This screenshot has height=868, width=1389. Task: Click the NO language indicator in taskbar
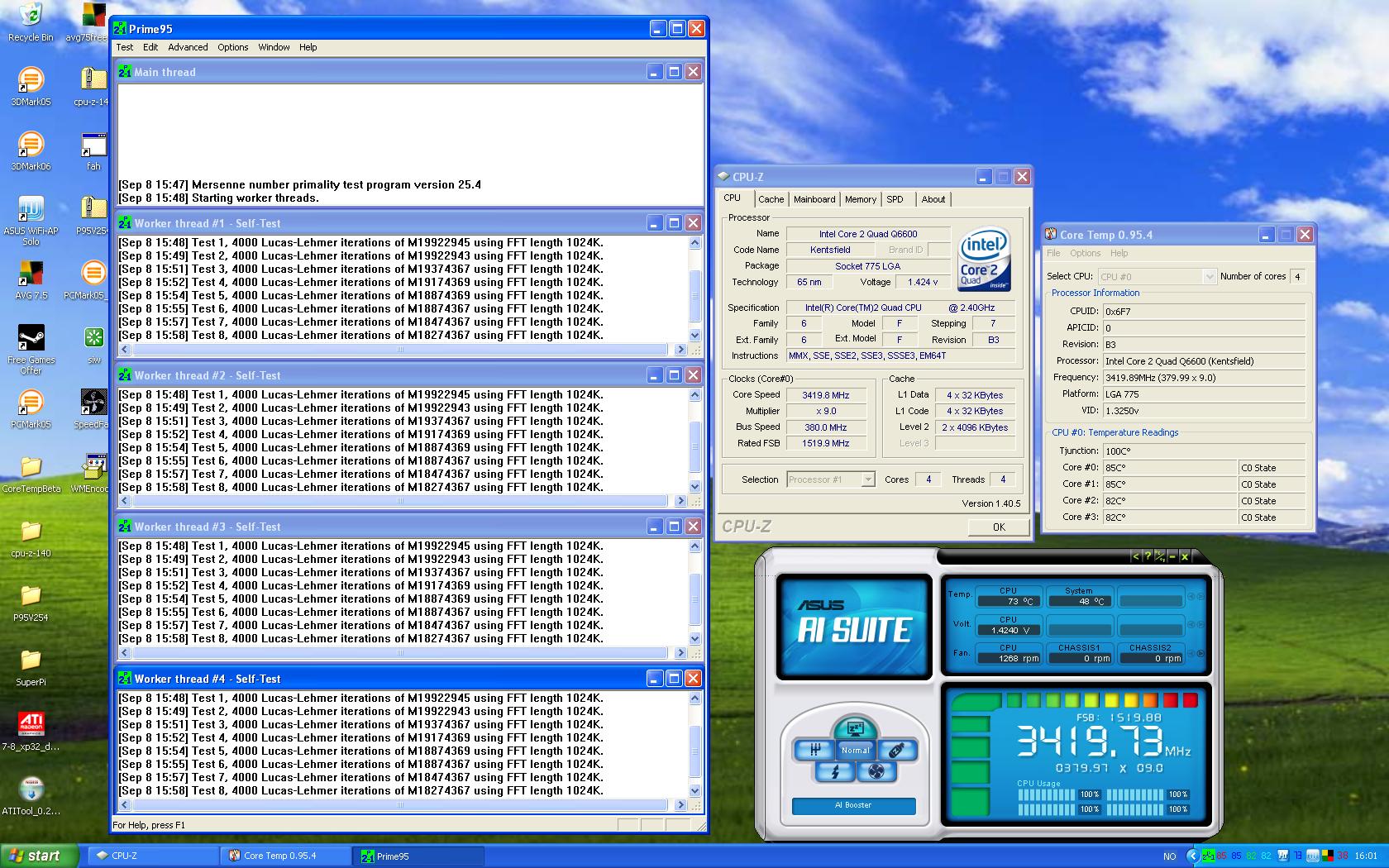[1169, 856]
